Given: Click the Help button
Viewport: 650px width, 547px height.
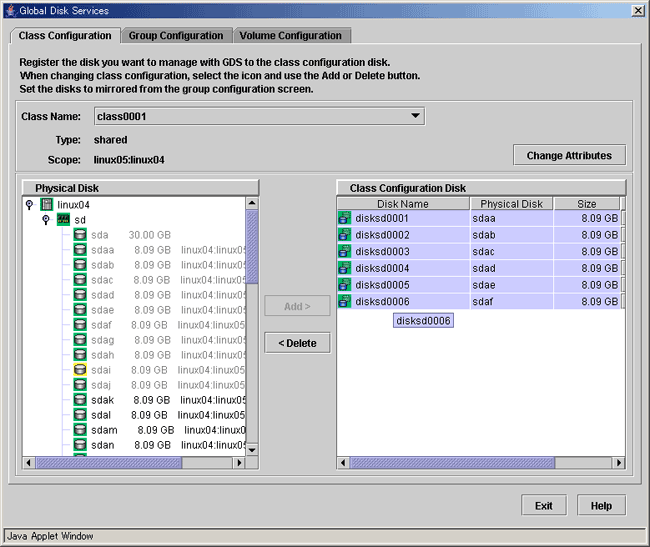Looking at the screenshot, I should [601, 506].
